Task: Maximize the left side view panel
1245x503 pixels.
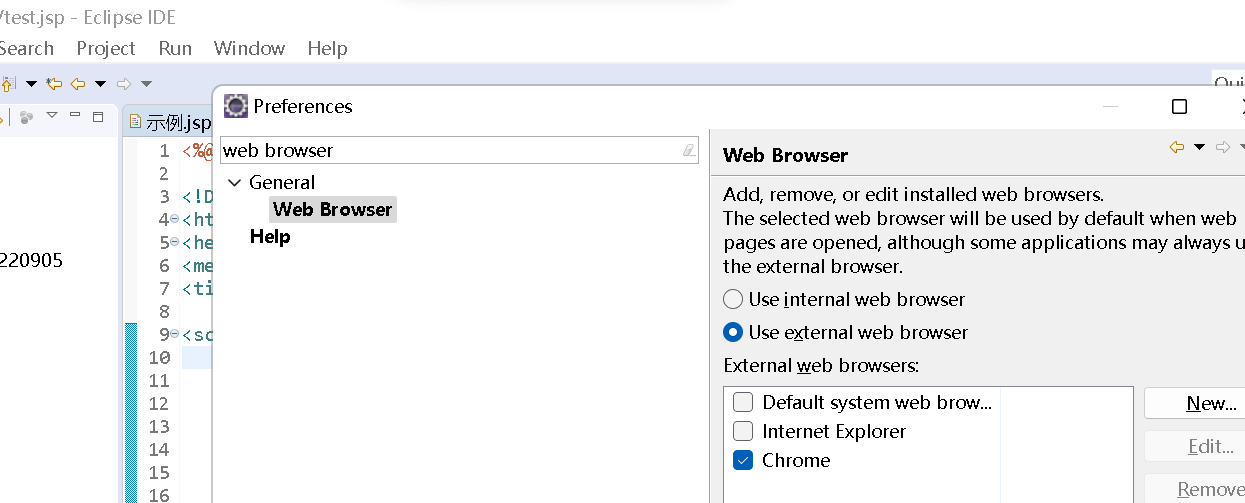Action: click(x=98, y=116)
